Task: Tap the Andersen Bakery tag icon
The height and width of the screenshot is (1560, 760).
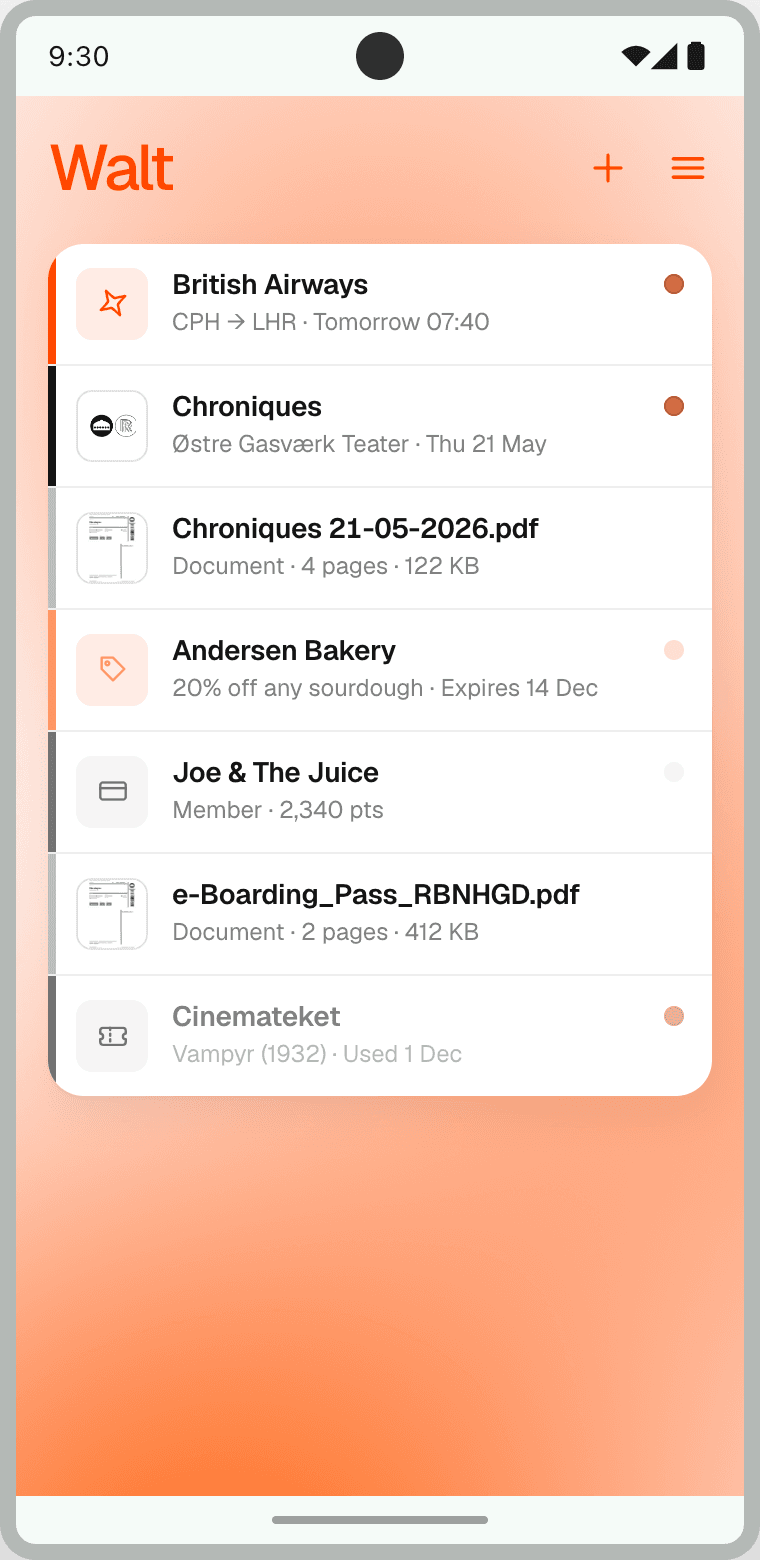Action: click(x=112, y=670)
